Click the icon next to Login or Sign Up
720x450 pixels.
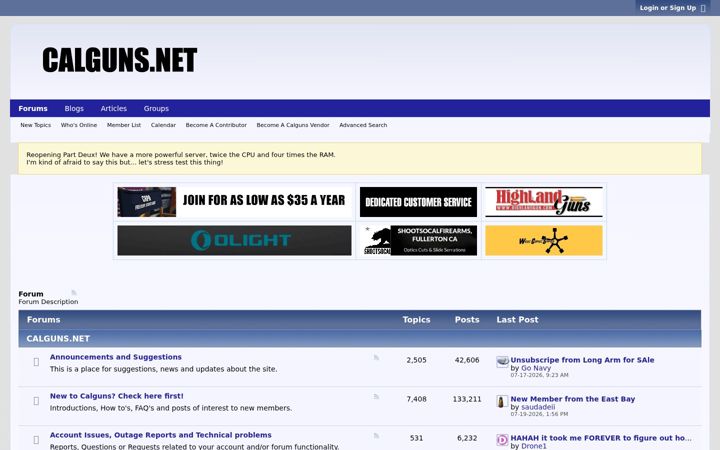click(703, 8)
